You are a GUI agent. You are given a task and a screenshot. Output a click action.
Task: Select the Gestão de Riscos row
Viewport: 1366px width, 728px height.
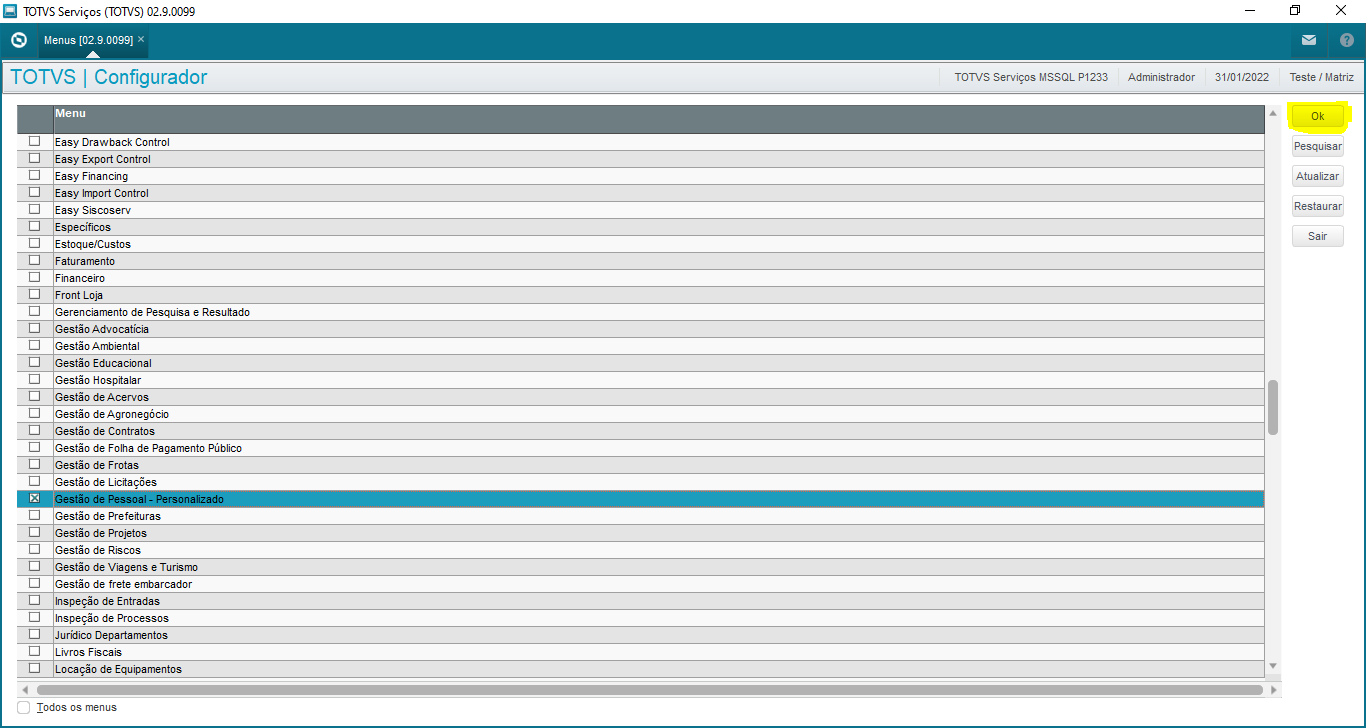coord(640,550)
